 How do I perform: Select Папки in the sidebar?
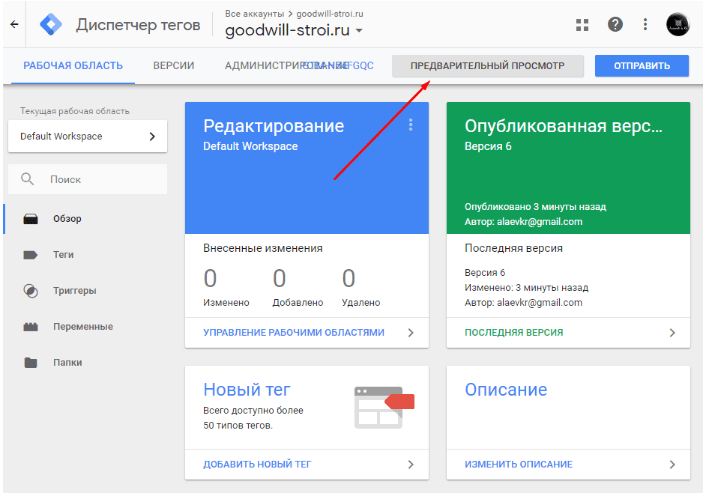(67, 362)
